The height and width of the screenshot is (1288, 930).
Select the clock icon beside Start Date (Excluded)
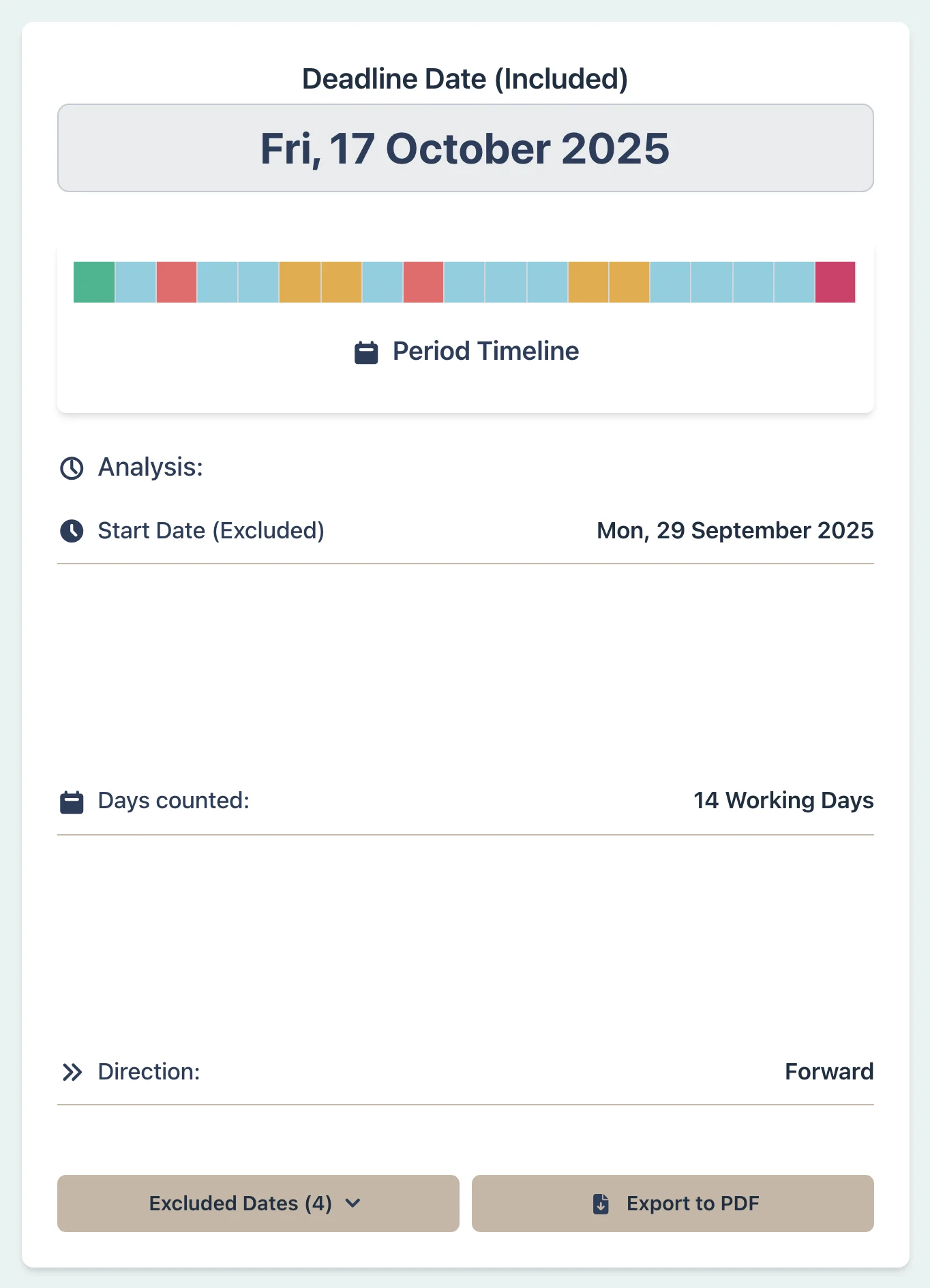[x=72, y=532]
